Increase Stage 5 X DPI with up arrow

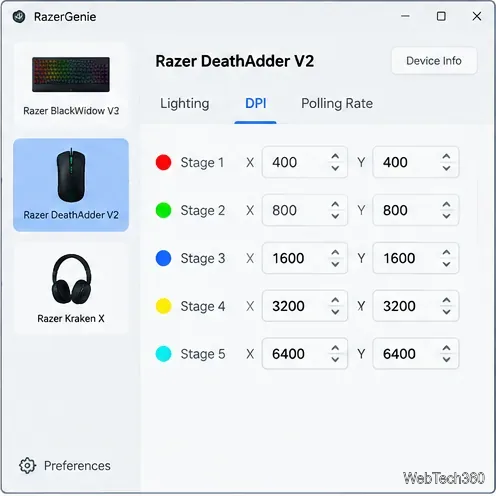pyautogui.click(x=335, y=348)
